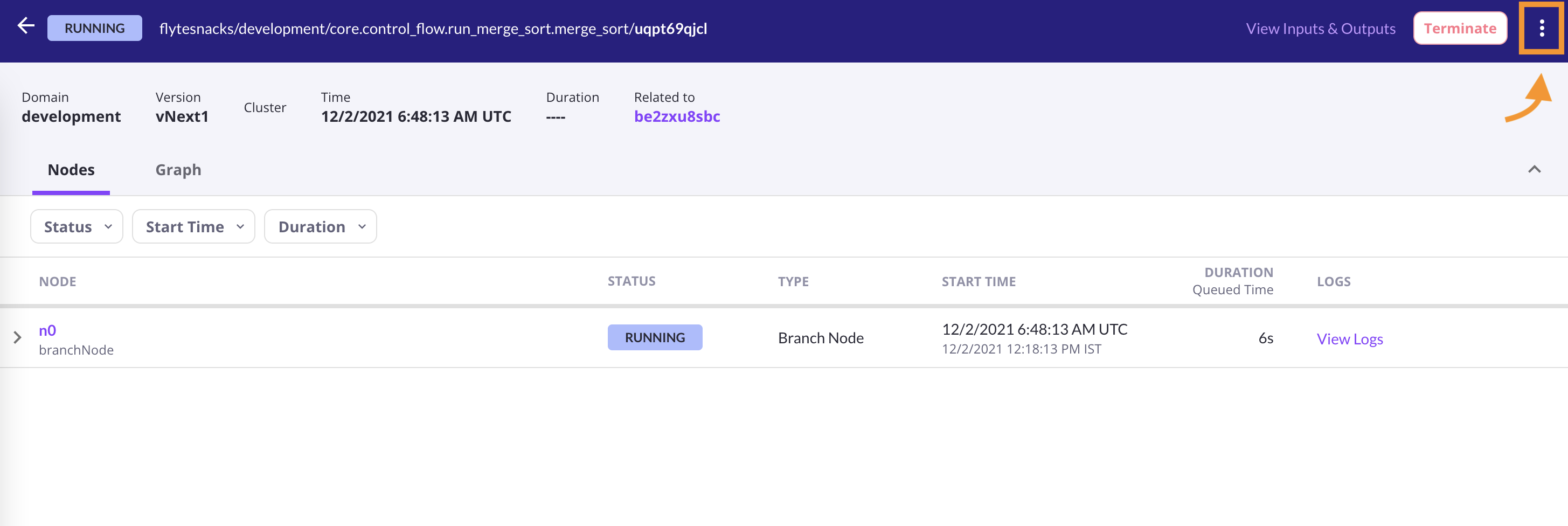Screen dimensions: 1568x526
Task: Go back using the left arrow
Action: click(25, 26)
